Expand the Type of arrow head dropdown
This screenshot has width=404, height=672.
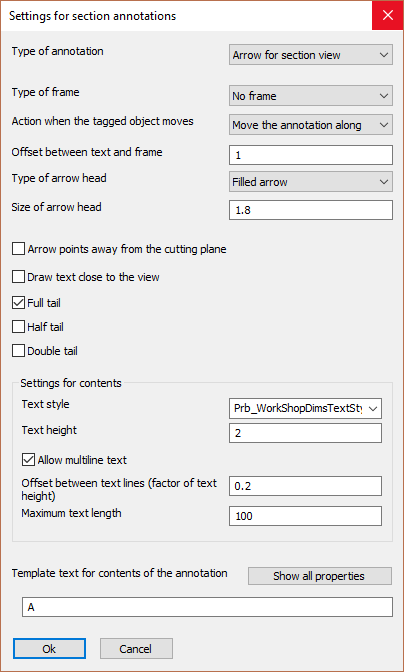pos(311,182)
